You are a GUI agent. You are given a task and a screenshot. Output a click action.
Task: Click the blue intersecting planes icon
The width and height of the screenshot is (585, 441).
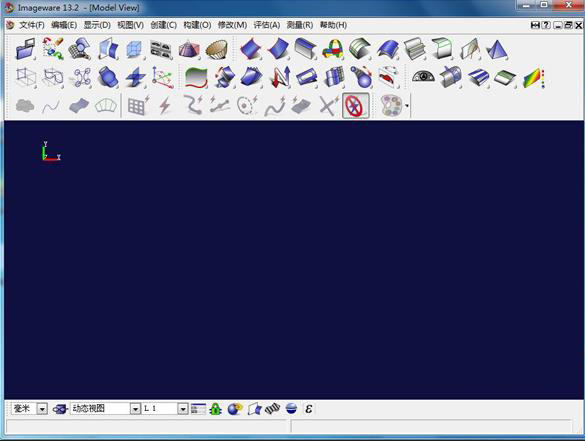(x=135, y=77)
